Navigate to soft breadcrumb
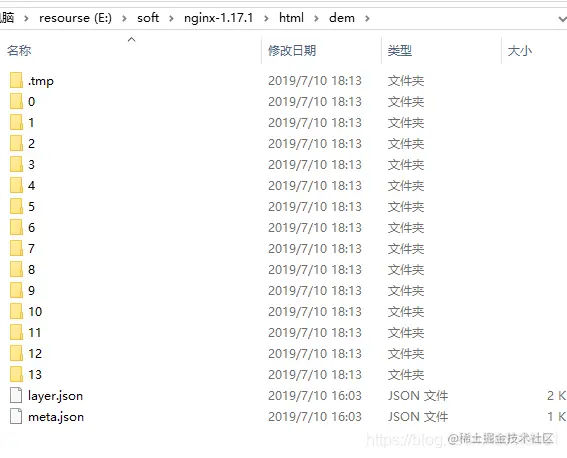Viewport: 567px width, 458px height. (148, 18)
